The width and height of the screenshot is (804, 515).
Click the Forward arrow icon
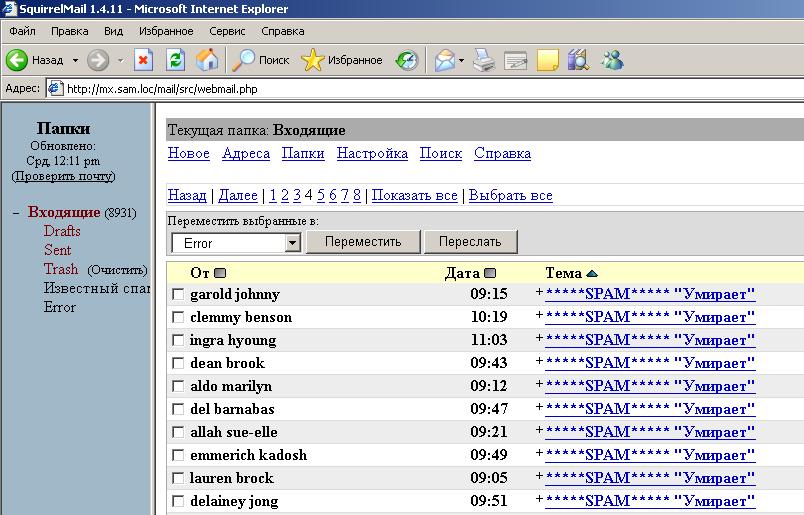97,61
